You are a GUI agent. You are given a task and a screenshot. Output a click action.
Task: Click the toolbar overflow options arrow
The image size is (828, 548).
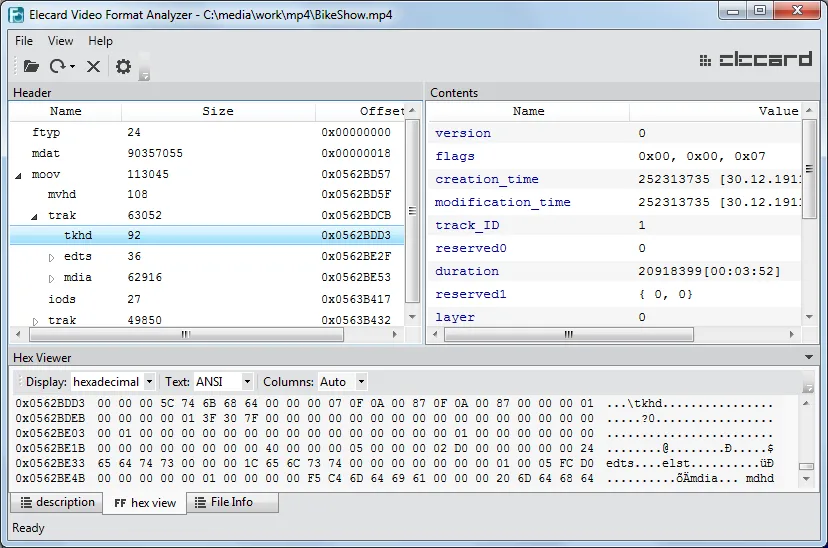[145, 74]
